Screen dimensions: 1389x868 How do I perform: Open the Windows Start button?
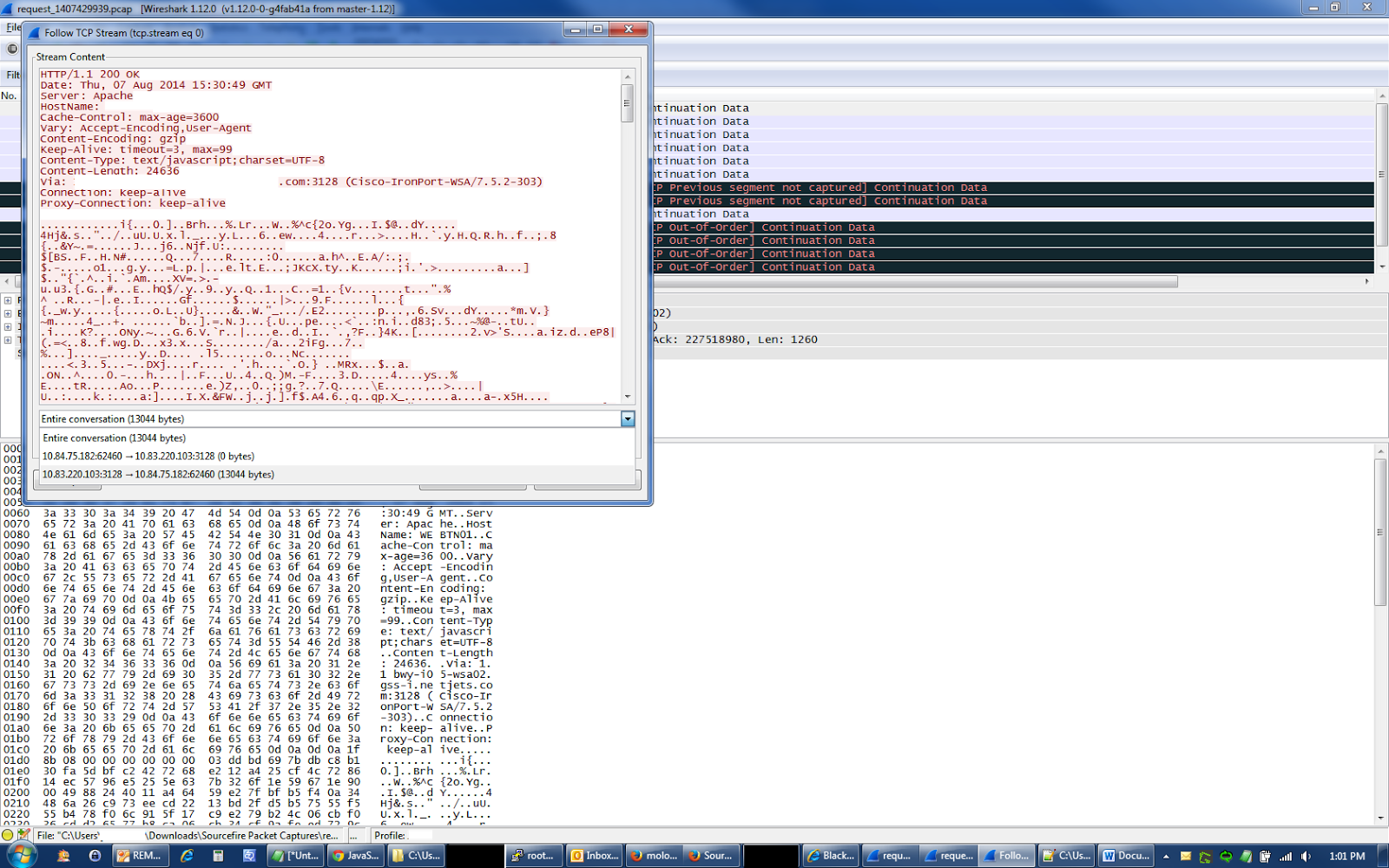20,855
